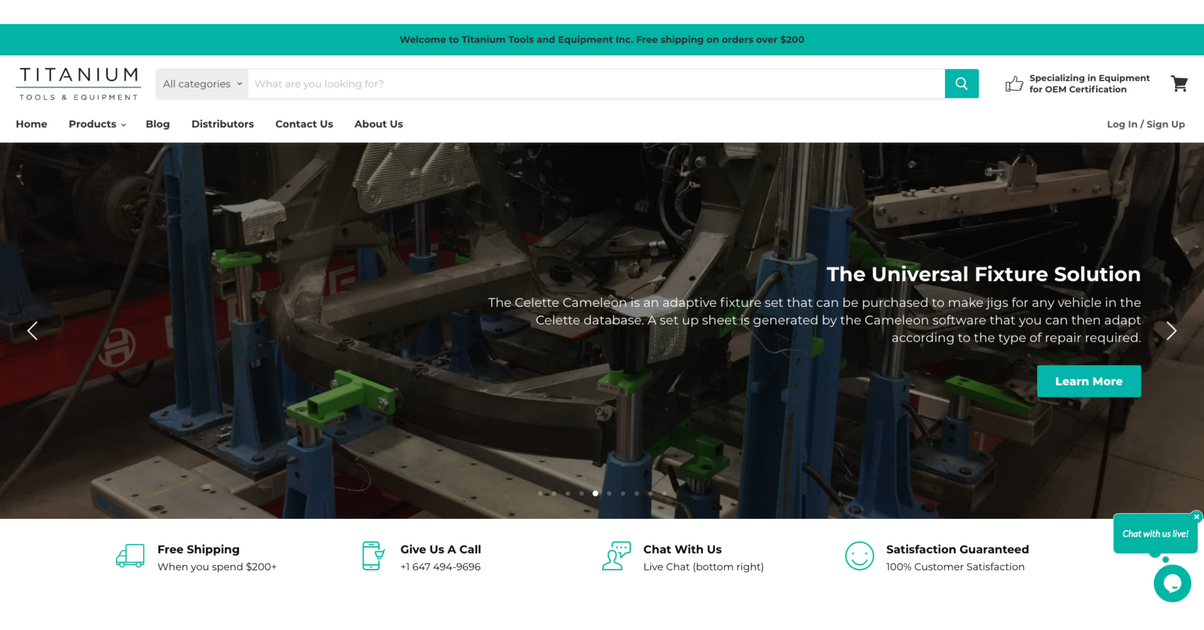1204x630 pixels.
Task: Expand the Products menu
Action: (97, 124)
